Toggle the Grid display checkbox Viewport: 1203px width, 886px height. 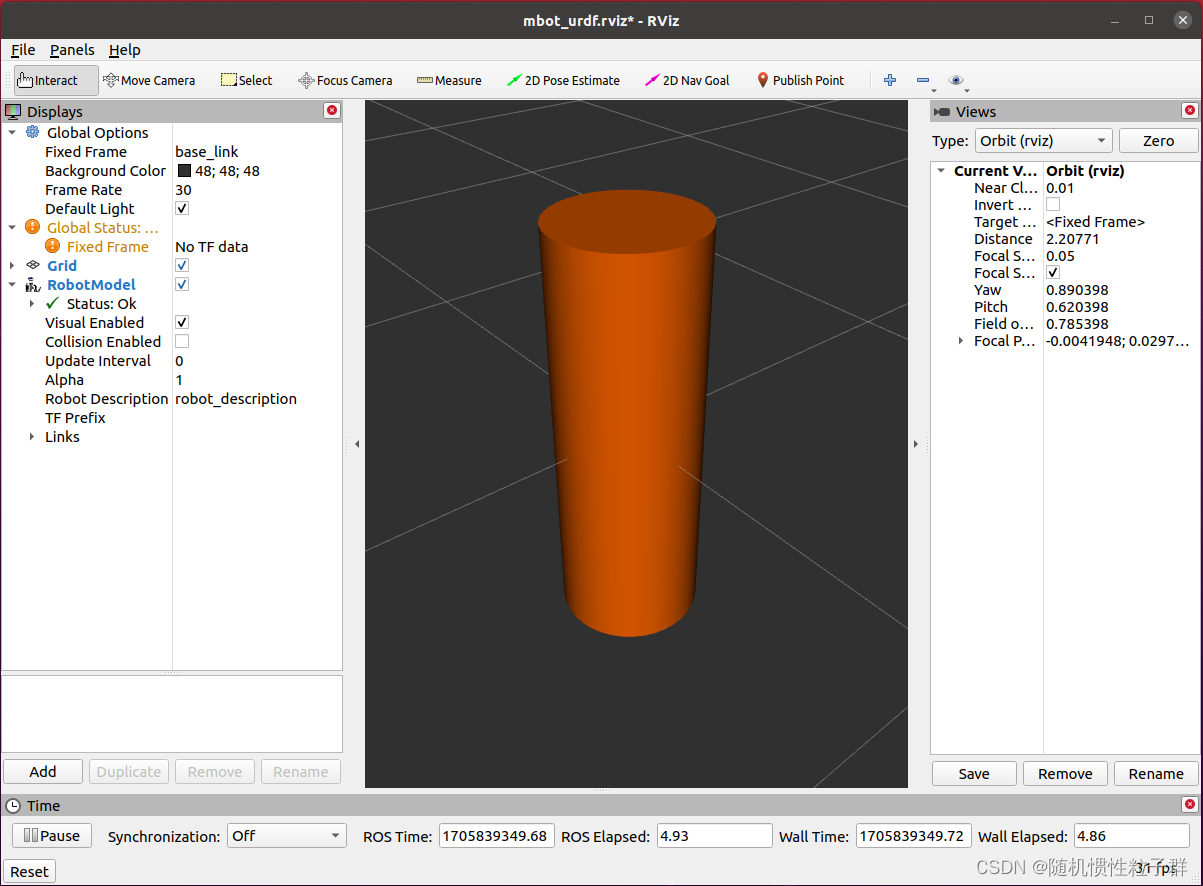click(x=182, y=265)
